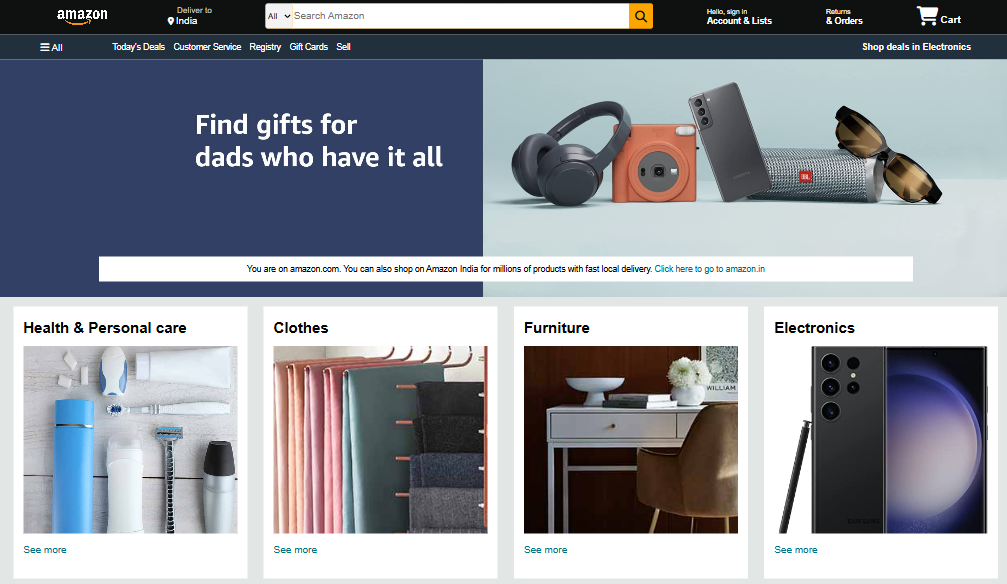This screenshot has width=1007, height=584.
Task: Open the hamburger All menu
Action: (51, 47)
